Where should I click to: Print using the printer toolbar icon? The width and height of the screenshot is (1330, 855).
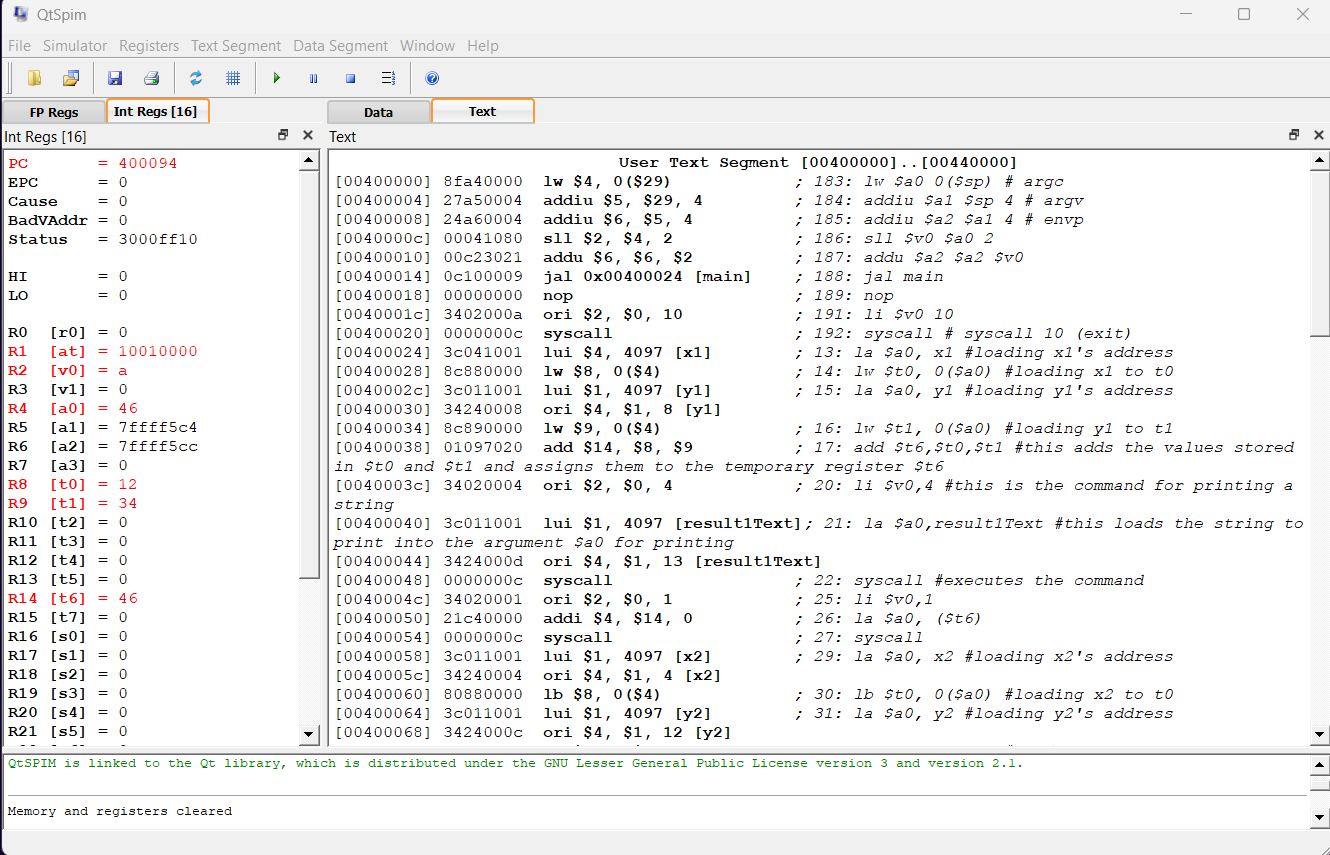click(x=151, y=77)
